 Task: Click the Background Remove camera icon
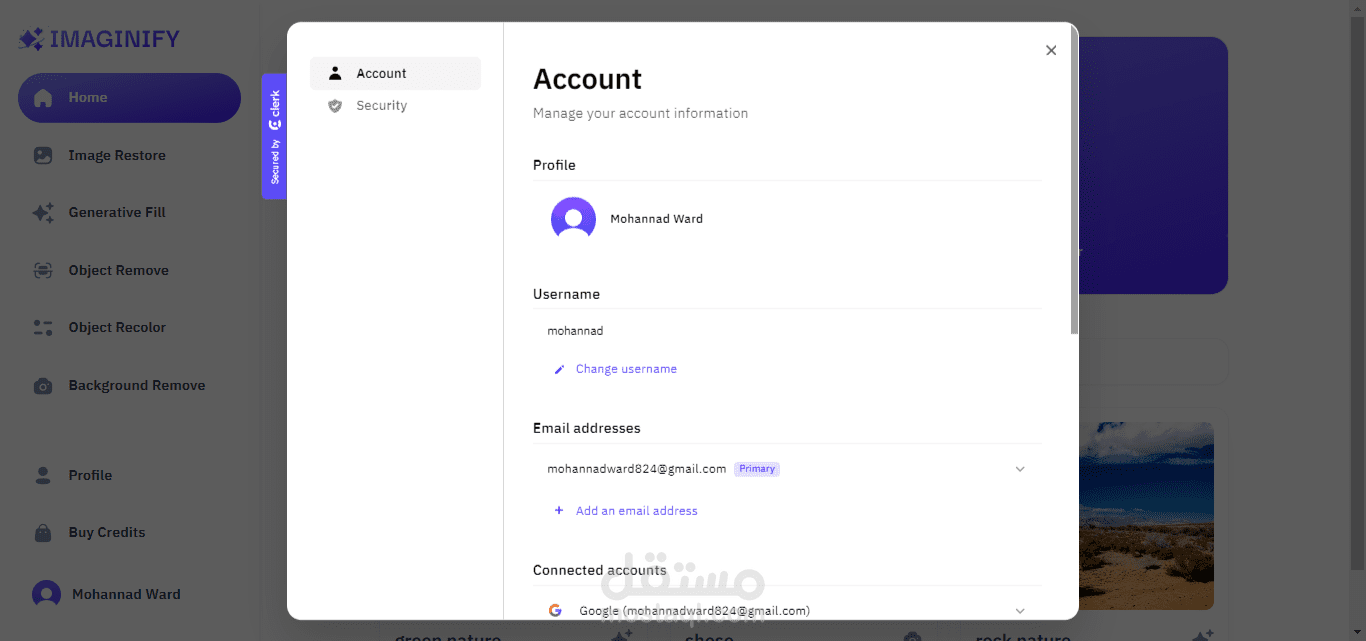pyautogui.click(x=43, y=386)
